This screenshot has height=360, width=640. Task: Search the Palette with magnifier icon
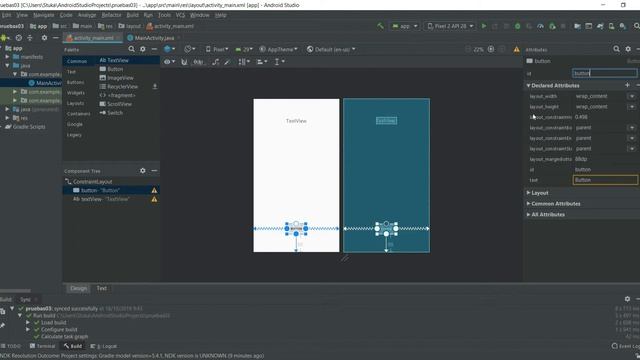pos(131,49)
